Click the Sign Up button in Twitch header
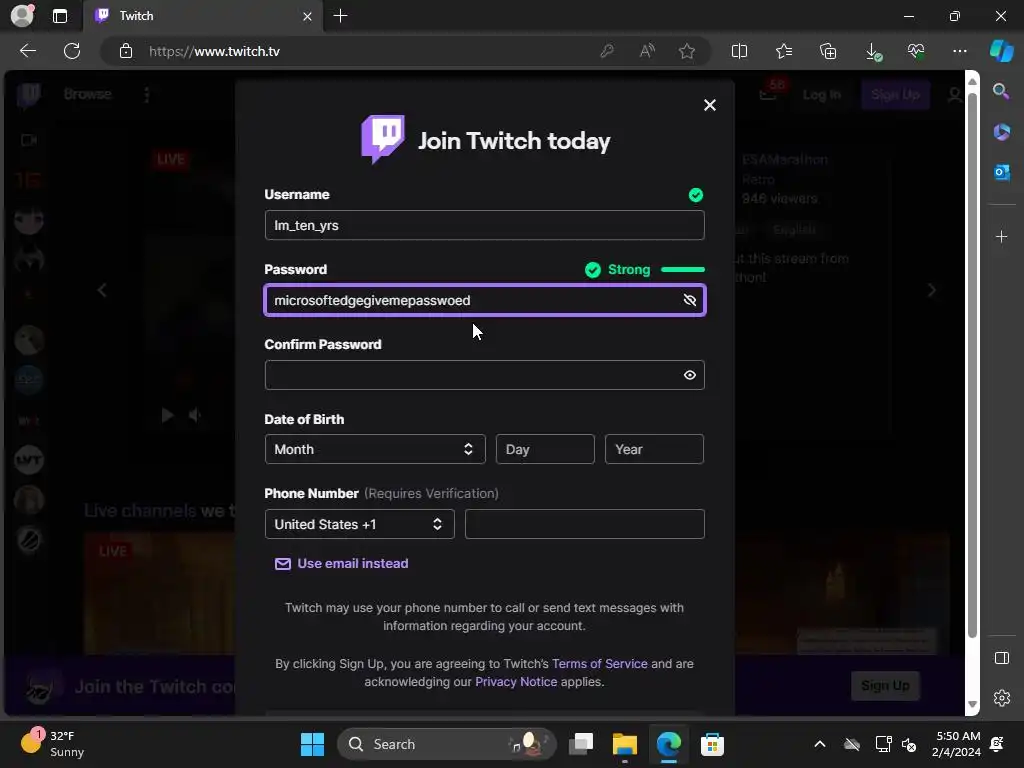Image resolution: width=1024 pixels, height=768 pixels. click(x=895, y=95)
